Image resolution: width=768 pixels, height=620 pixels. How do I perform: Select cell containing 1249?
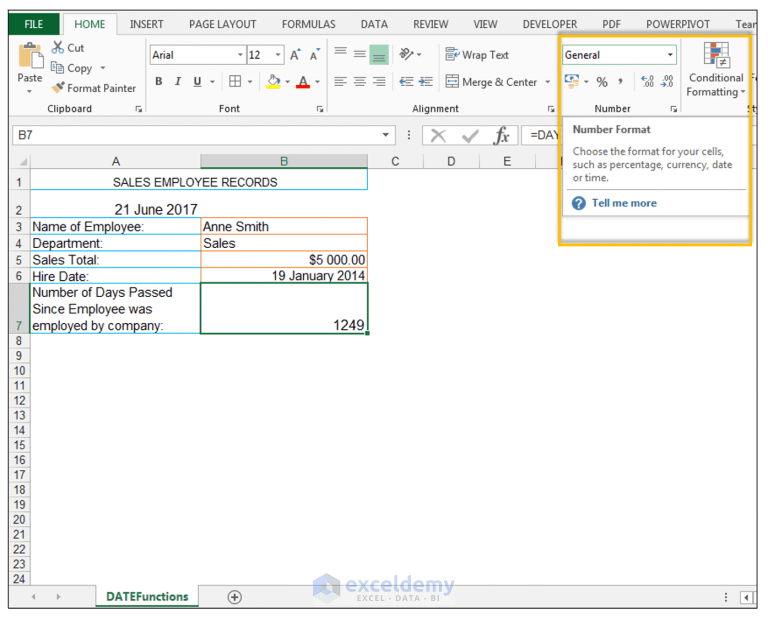284,309
